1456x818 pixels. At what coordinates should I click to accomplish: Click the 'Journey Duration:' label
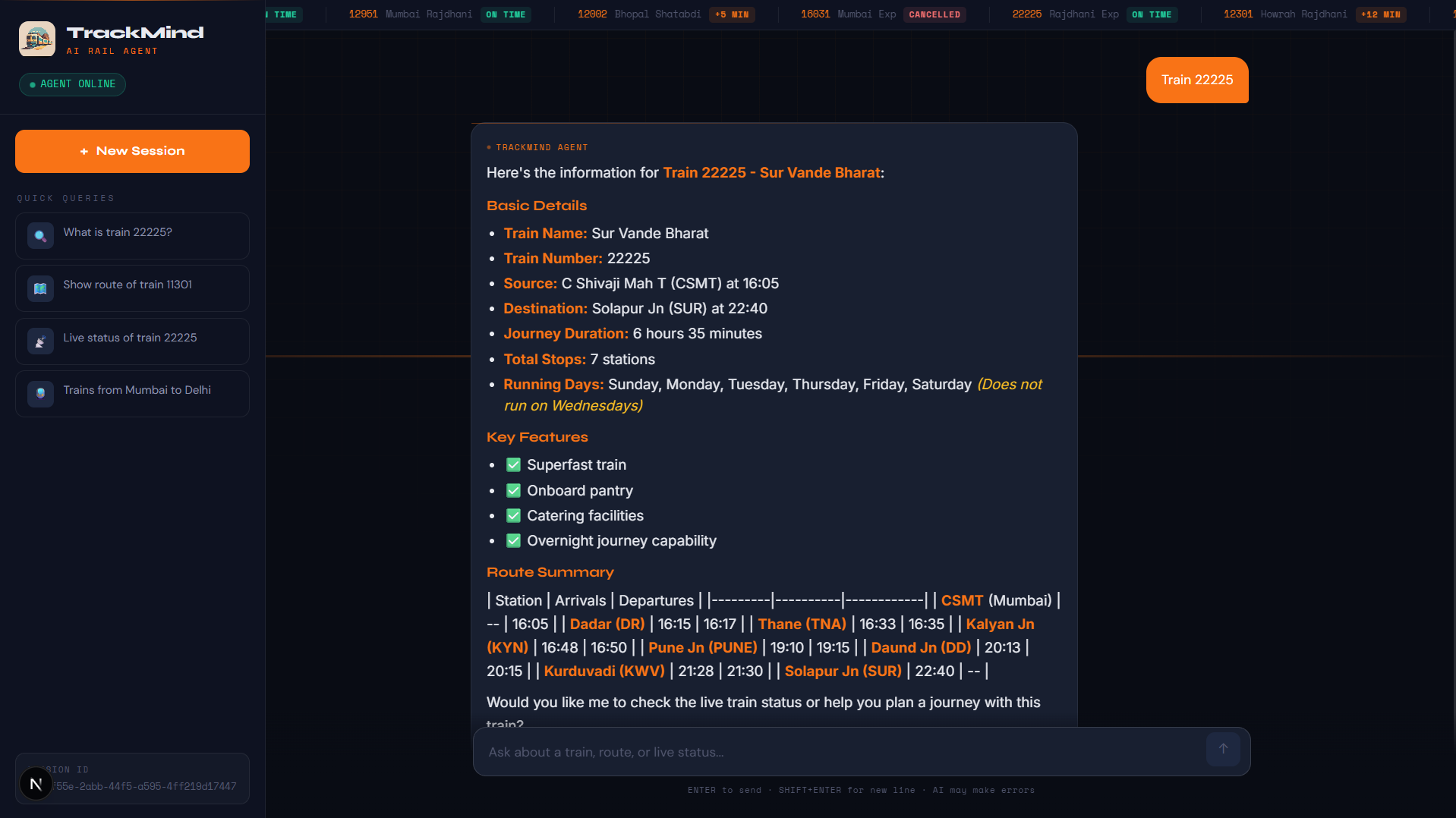[566, 334]
